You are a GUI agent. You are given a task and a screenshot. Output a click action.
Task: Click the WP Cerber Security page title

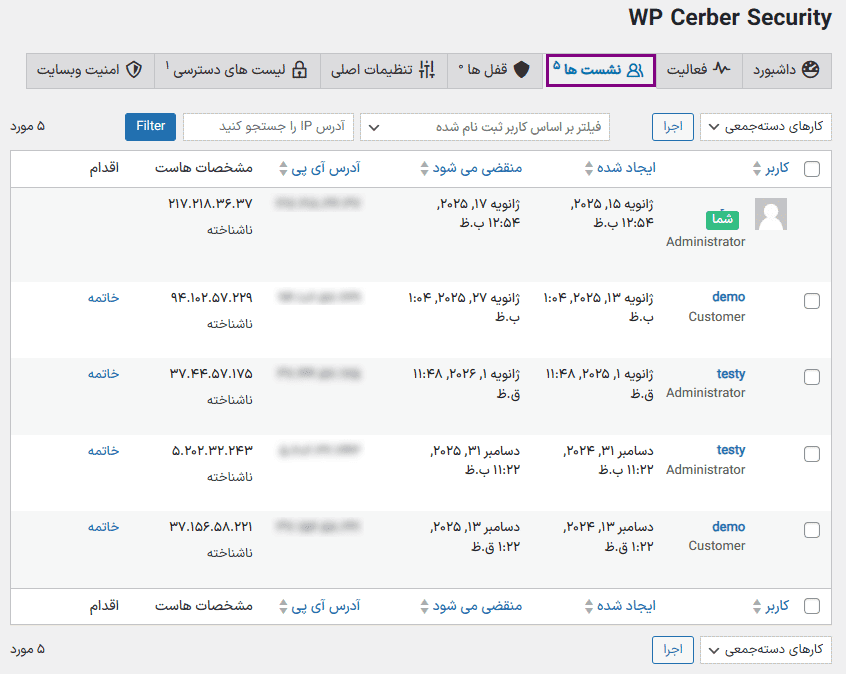[x=730, y=18]
